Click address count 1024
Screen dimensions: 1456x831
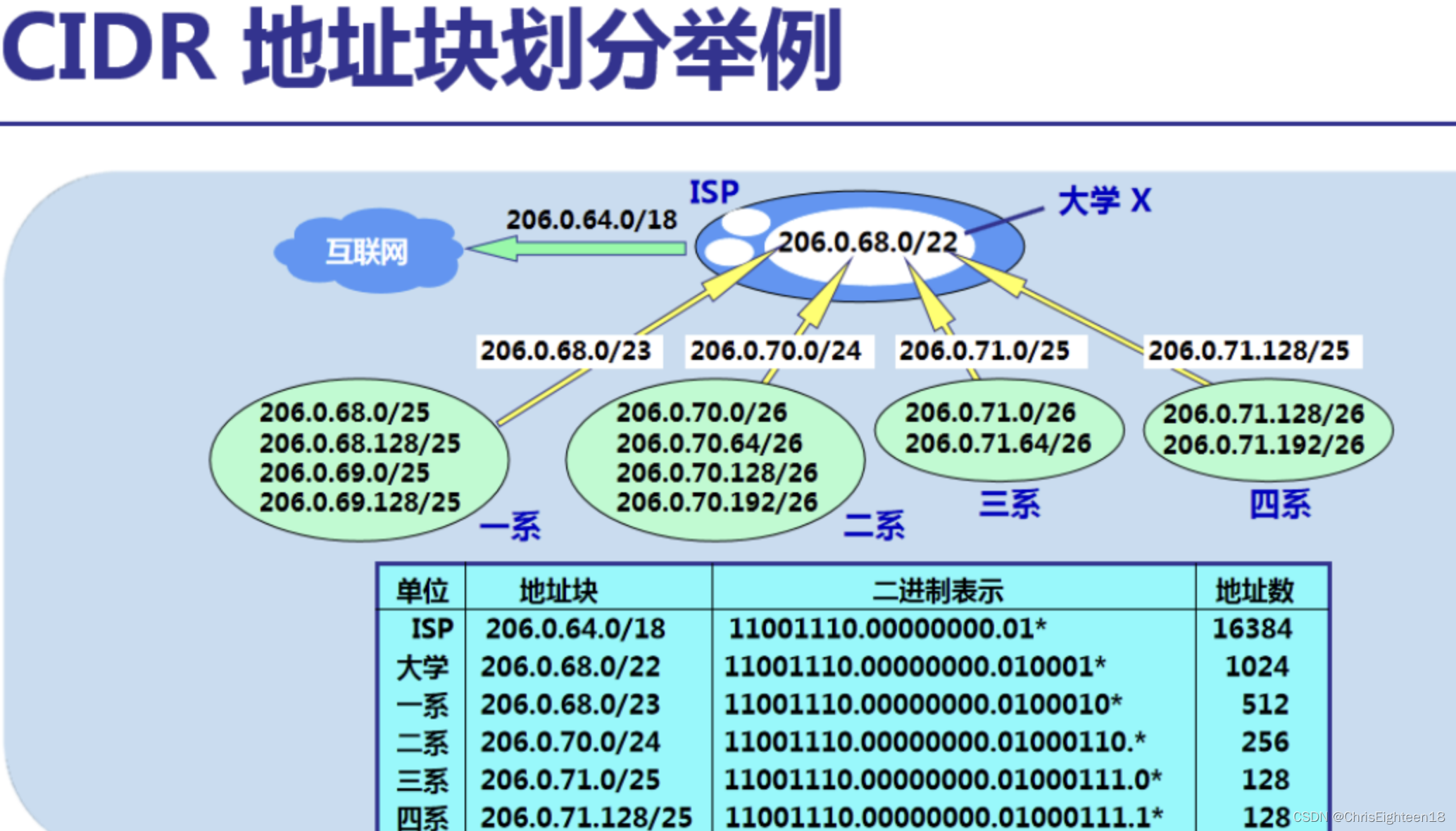point(1257,667)
